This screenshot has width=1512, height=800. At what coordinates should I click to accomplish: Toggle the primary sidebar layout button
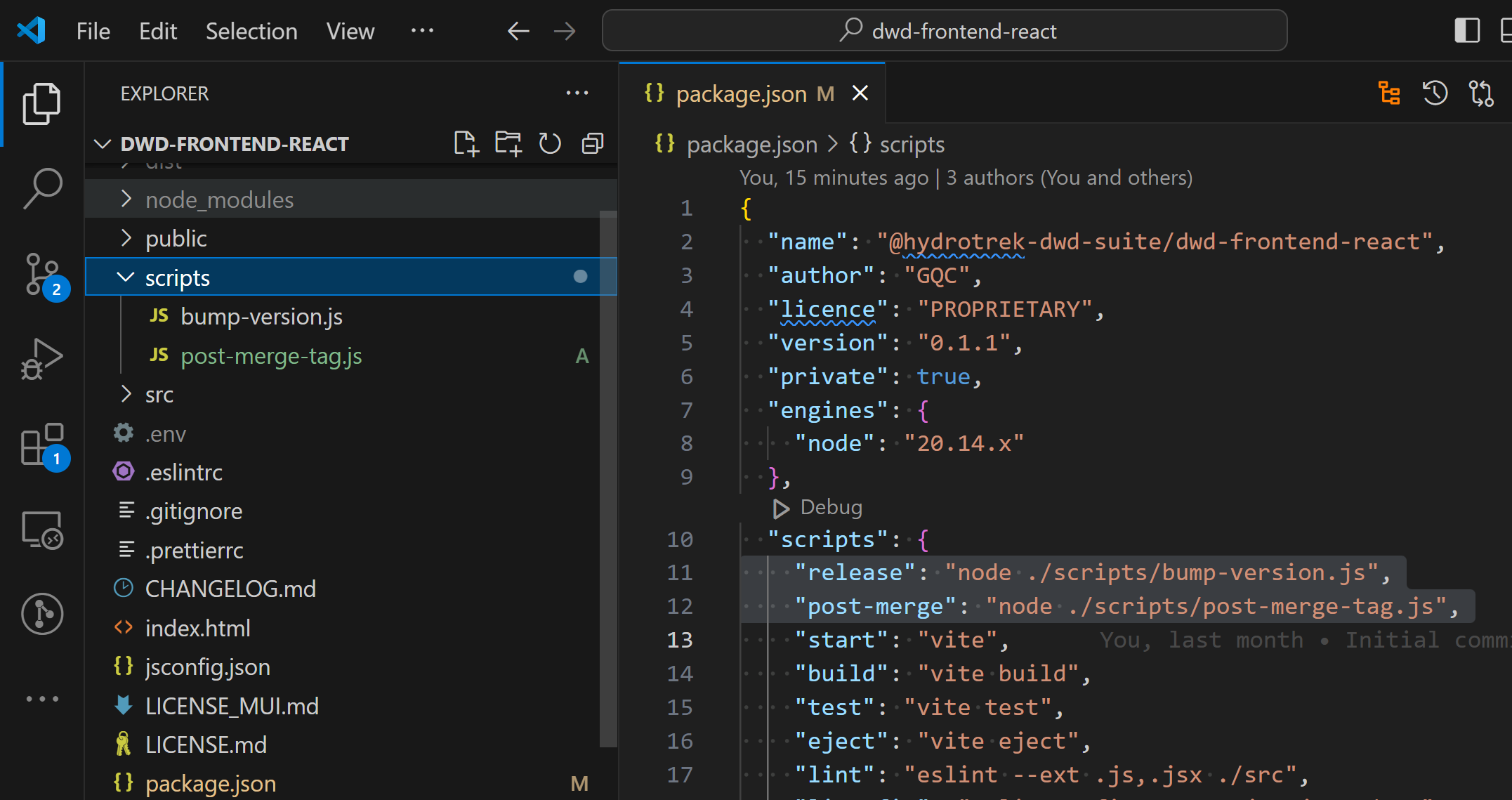point(1467,31)
